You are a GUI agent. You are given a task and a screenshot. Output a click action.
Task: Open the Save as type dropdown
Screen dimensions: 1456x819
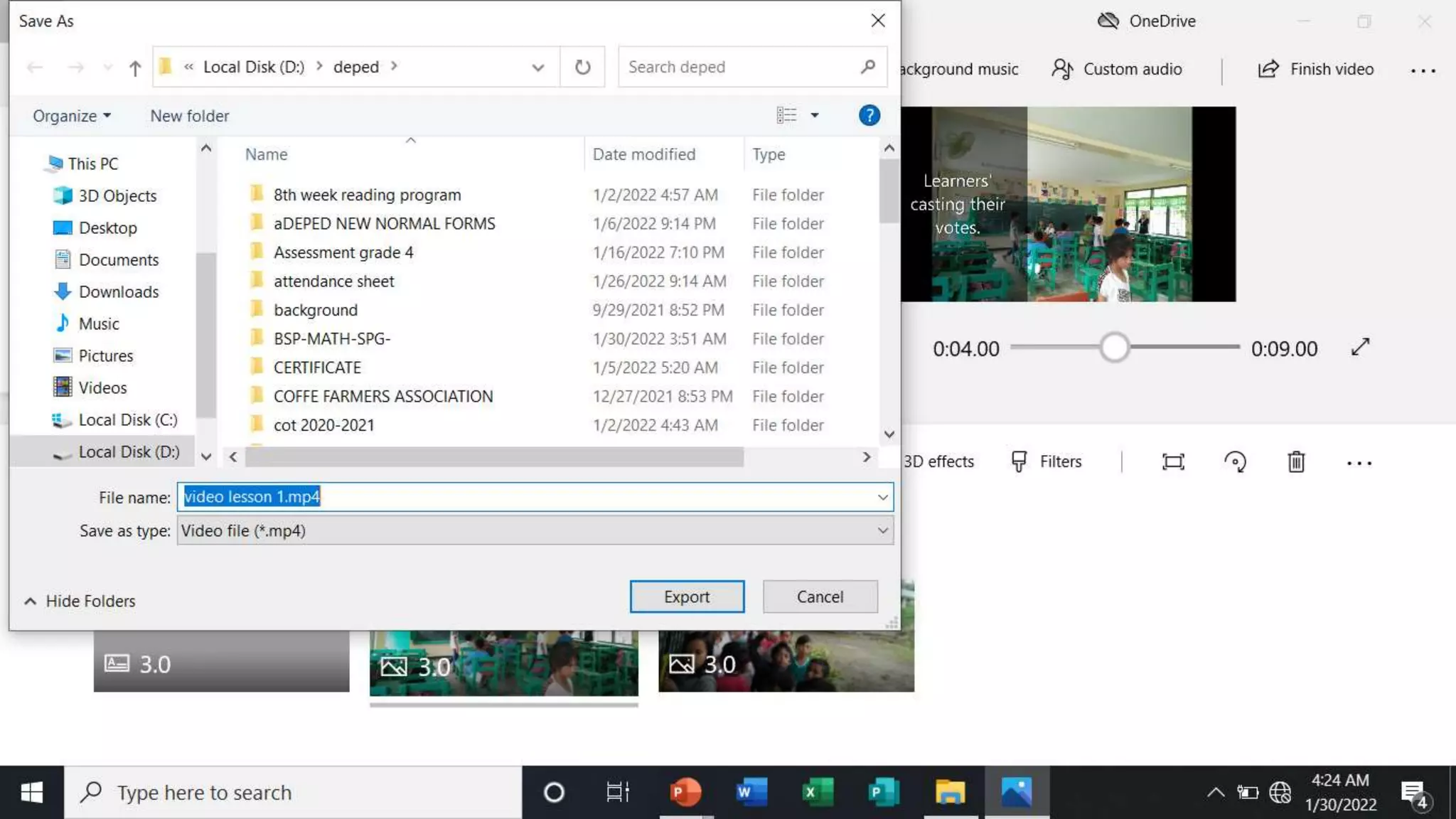pos(882,530)
